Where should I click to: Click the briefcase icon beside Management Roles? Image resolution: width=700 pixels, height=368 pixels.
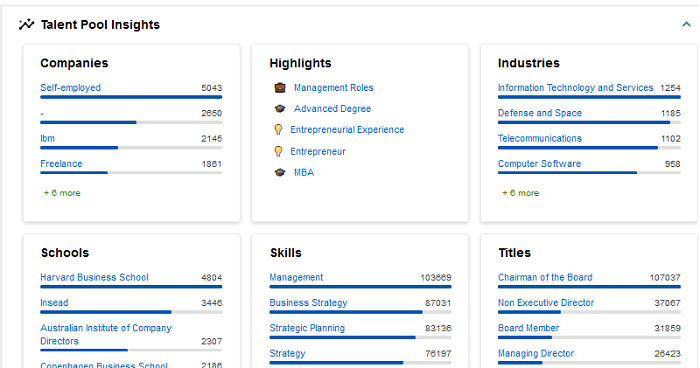[x=280, y=88]
